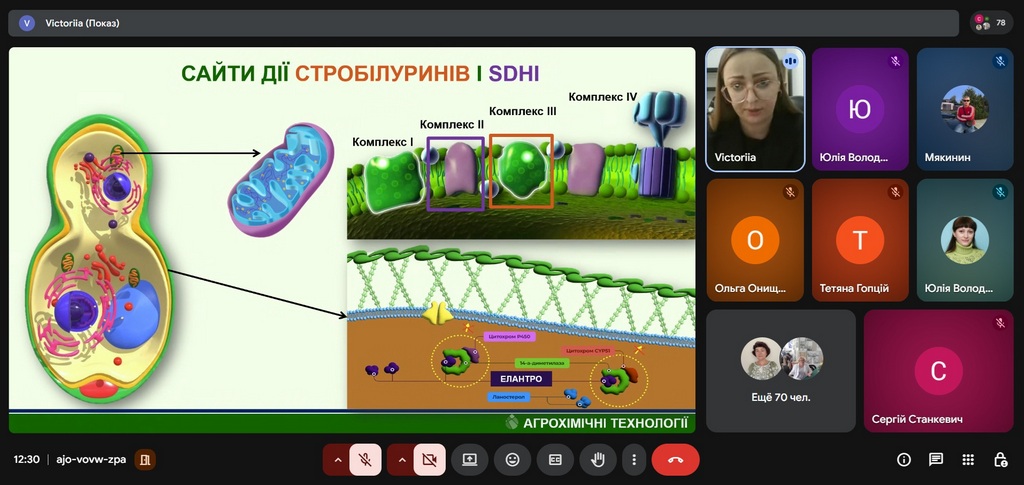Image resolution: width=1024 pixels, height=485 pixels.
Task: Open the 'Ещё 70 чел.' participants tile
Action: [x=781, y=370]
